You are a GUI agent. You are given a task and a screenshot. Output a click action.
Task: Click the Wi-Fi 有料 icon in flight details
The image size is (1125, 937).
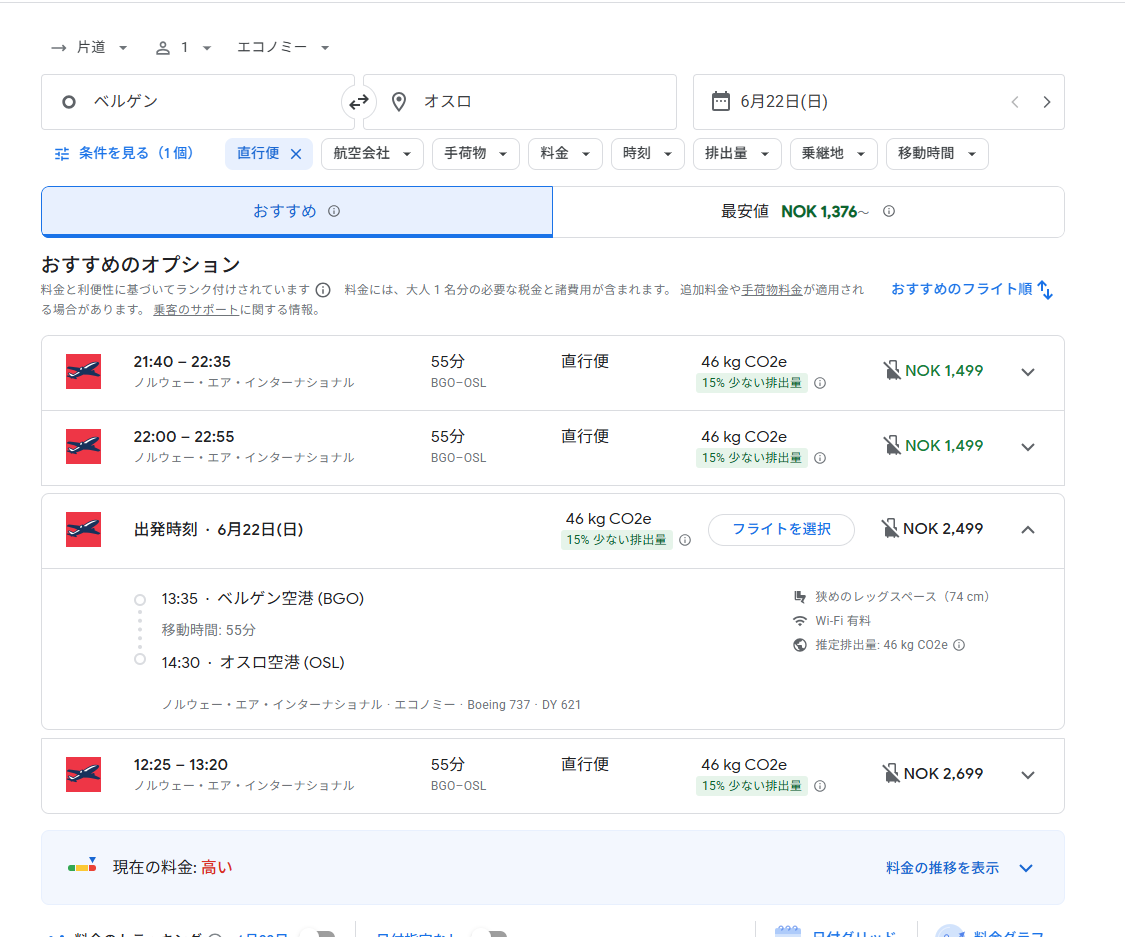(x=801, y=621)
